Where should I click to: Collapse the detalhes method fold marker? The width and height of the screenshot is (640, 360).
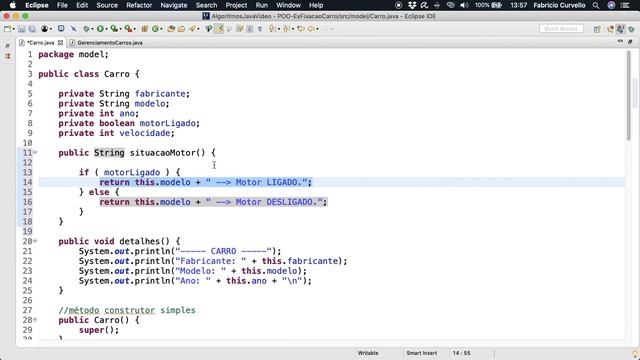[36, 241]
